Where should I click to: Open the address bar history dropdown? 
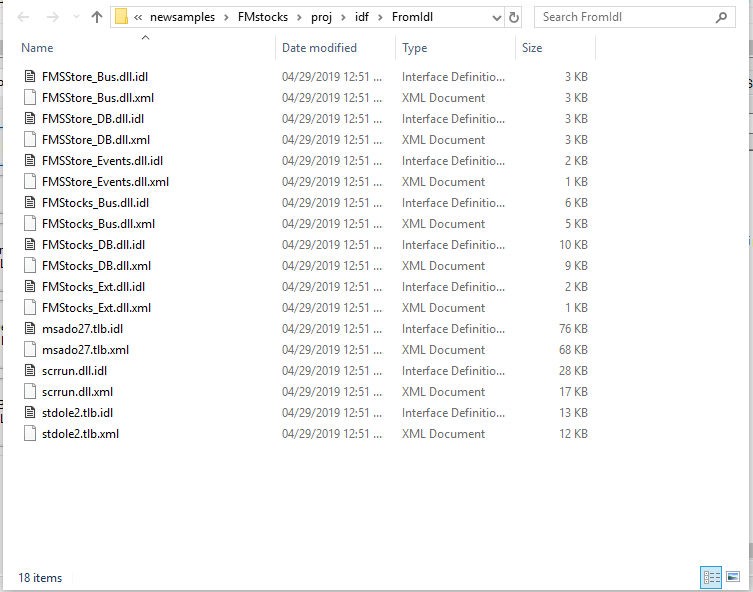(x=495, y=17)
